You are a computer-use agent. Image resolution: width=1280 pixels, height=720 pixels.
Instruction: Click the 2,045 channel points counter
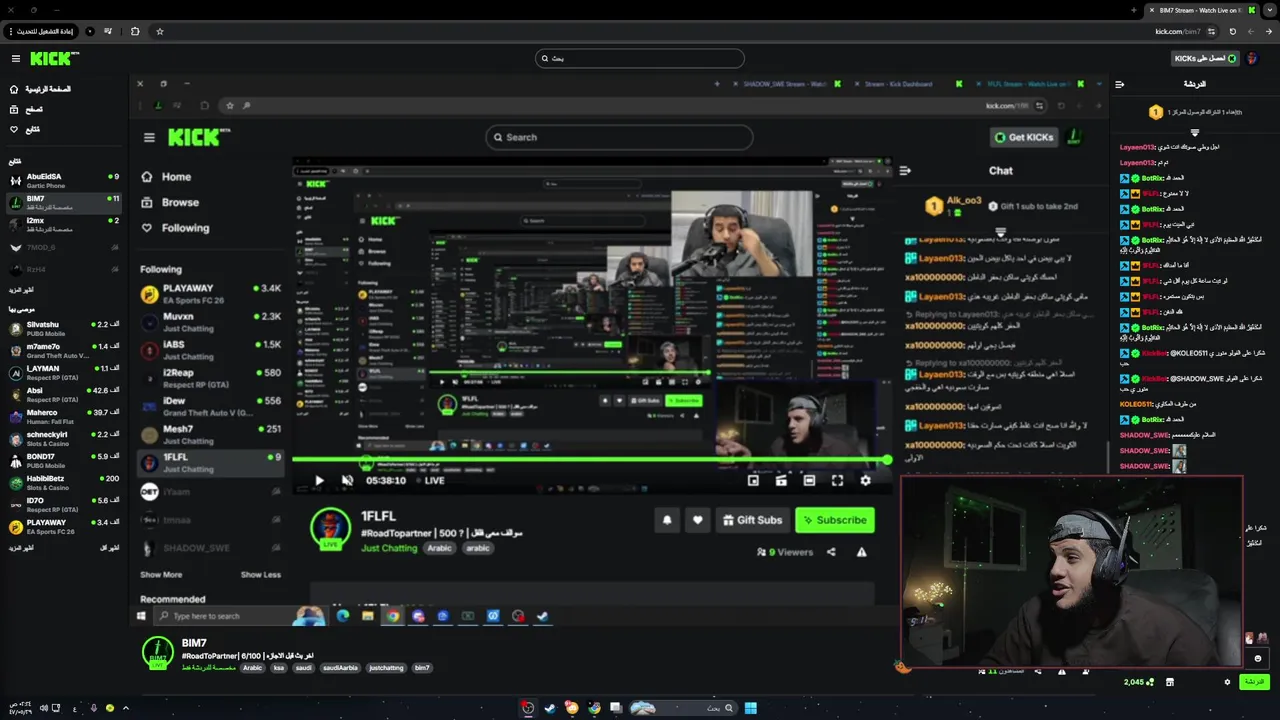pyautogui.click(x=1137, y=682)
